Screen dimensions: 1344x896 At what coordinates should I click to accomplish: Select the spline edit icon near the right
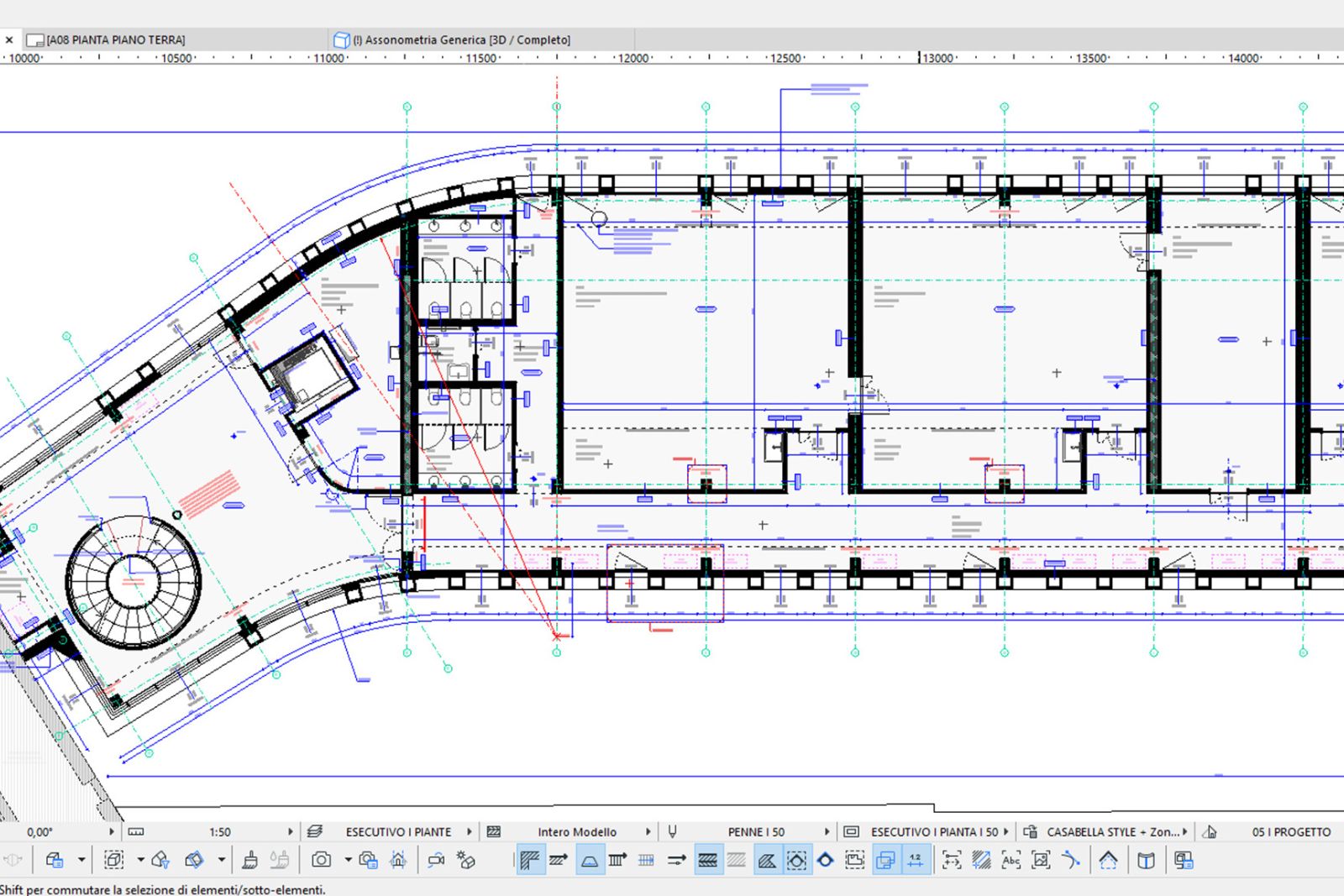[1073, 860]
